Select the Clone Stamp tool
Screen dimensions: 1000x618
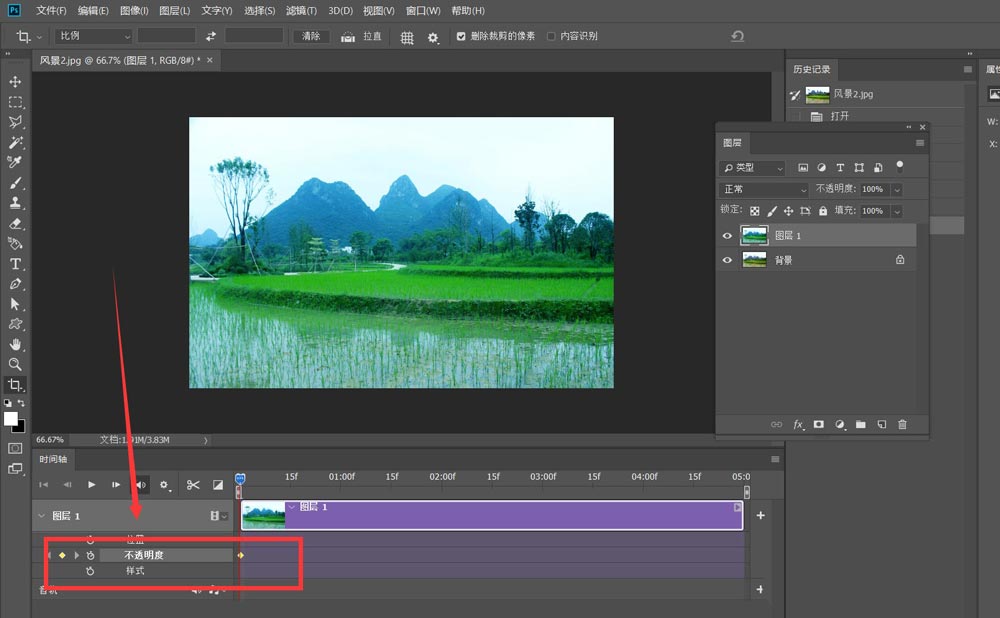tap(15, 203)
